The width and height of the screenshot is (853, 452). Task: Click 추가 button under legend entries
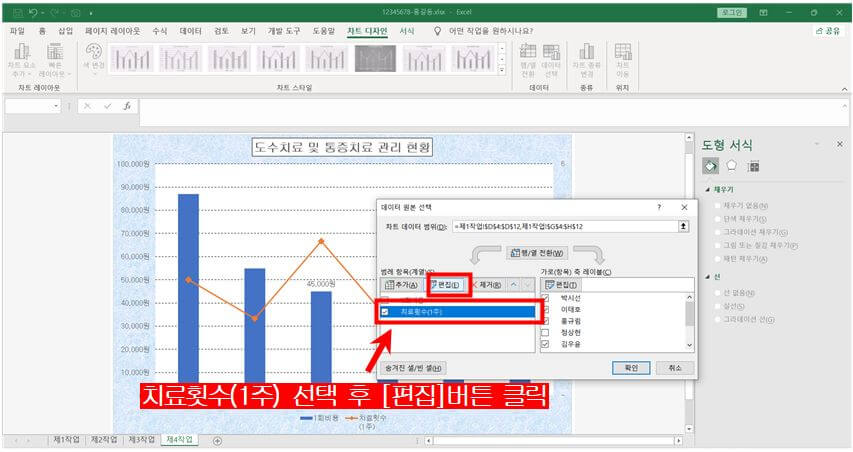click(401, 284)
